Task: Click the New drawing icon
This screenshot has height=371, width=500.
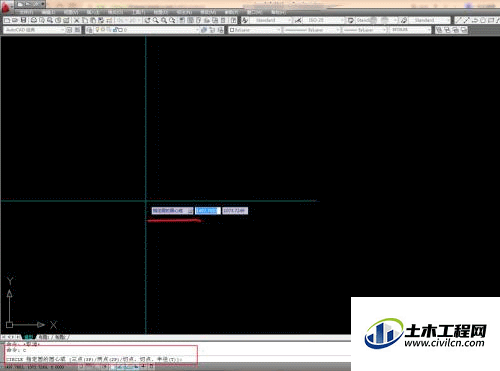Action: pos(7,20)
